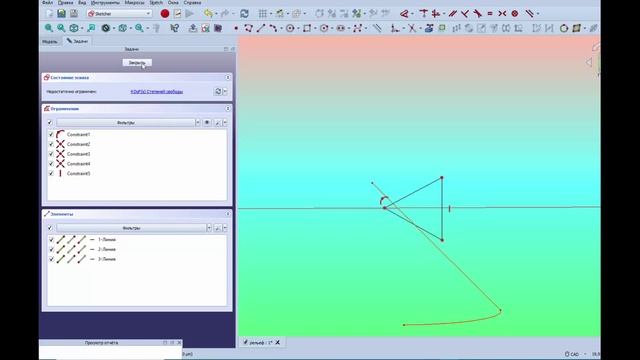The width and height of the screenshot is (640, 360).
Task: Select the 2-Линия element row
Action: point(137,249)
